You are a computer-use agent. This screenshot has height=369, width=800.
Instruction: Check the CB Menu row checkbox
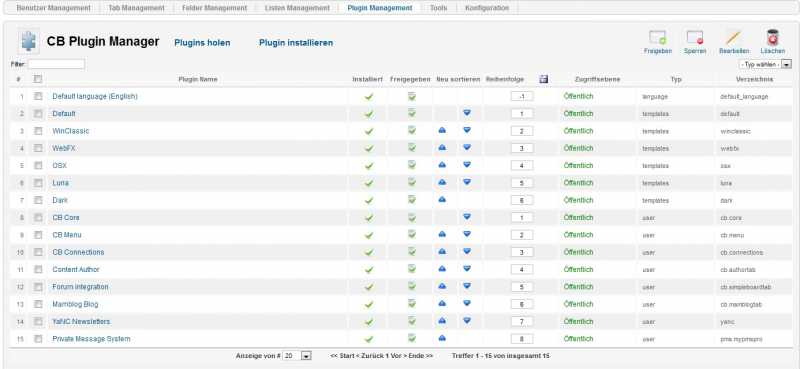coord(38,235)
